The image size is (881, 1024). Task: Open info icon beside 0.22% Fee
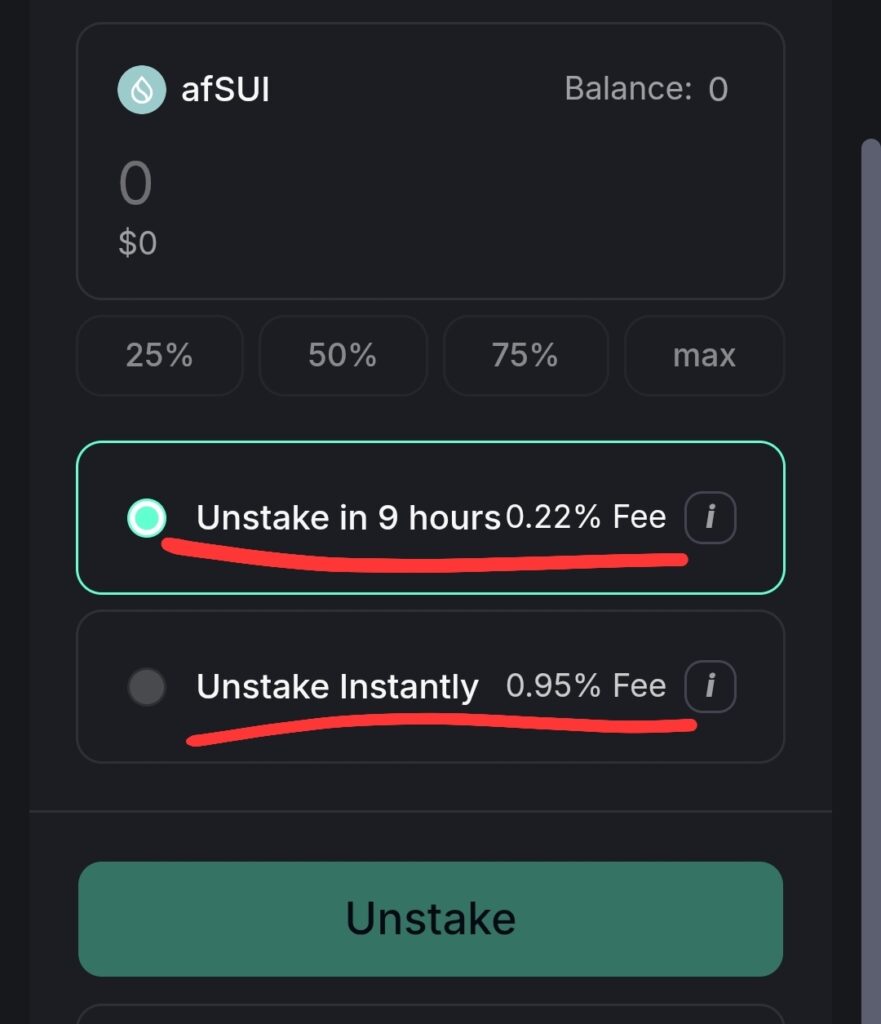(710, 517)
